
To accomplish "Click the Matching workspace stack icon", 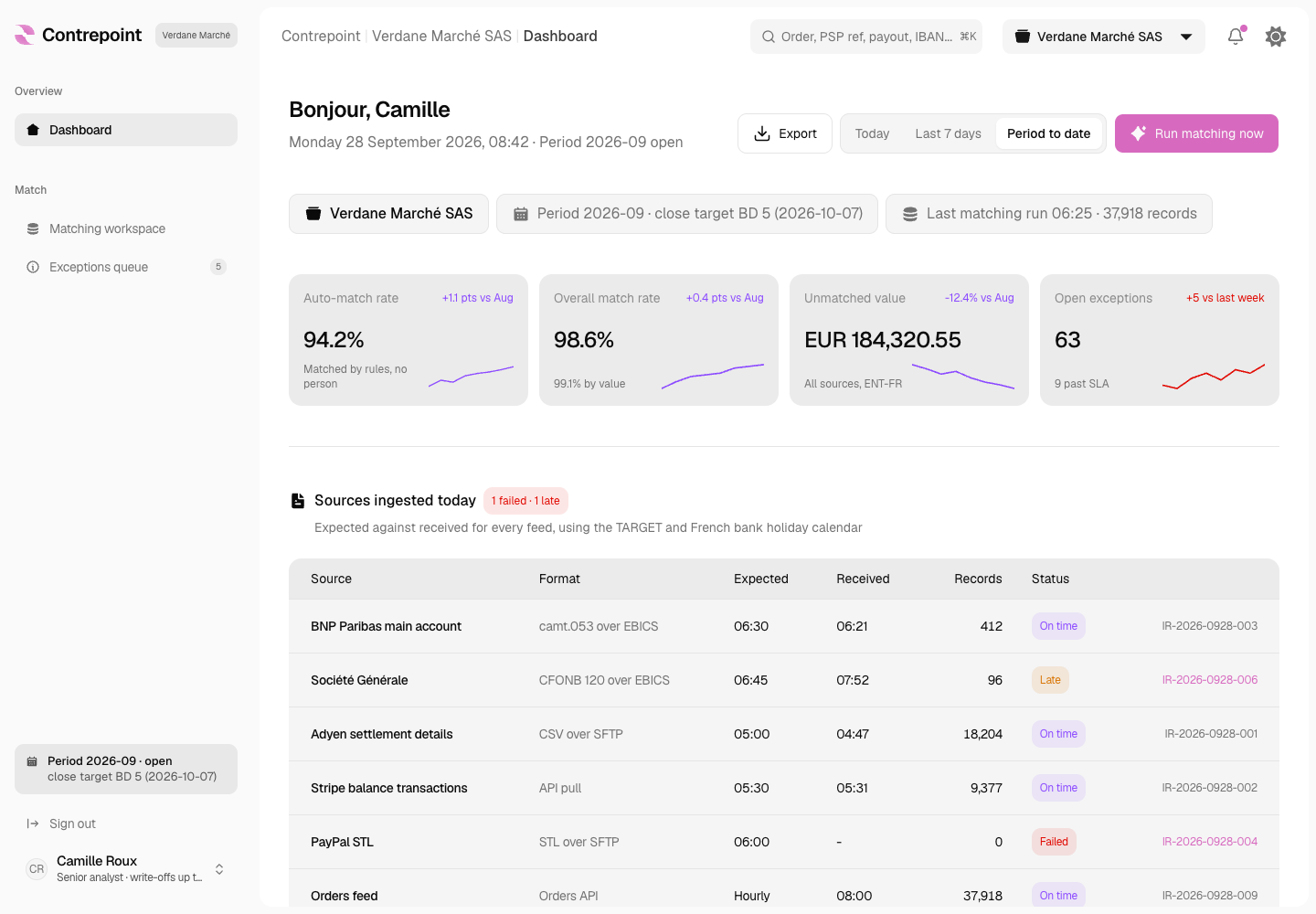I will click(x=33, y=228).
